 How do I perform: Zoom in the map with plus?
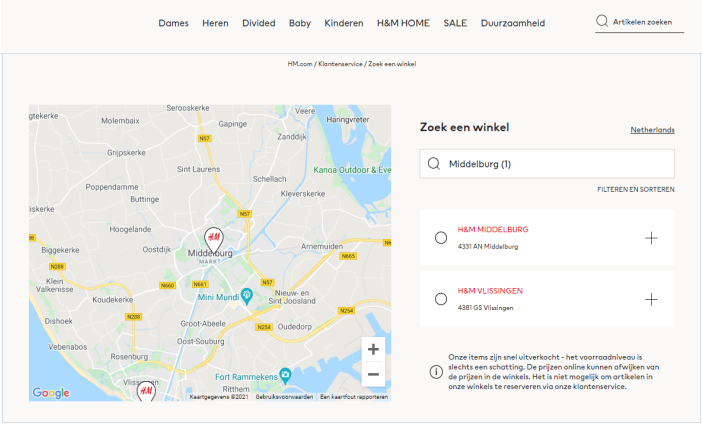[373, 349]
